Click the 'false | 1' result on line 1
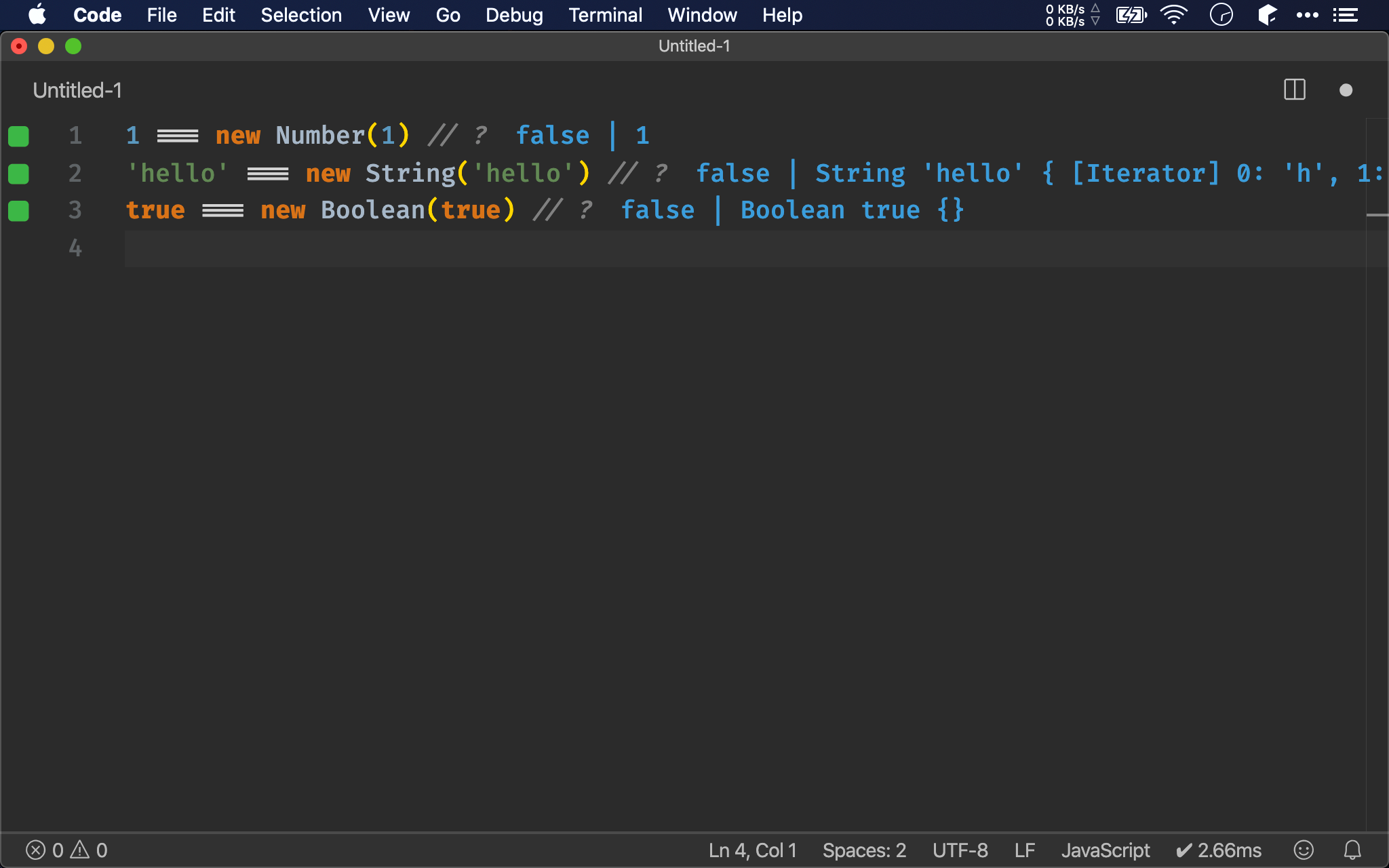This screenshot has width=1389, height=868. click(583, 136)
